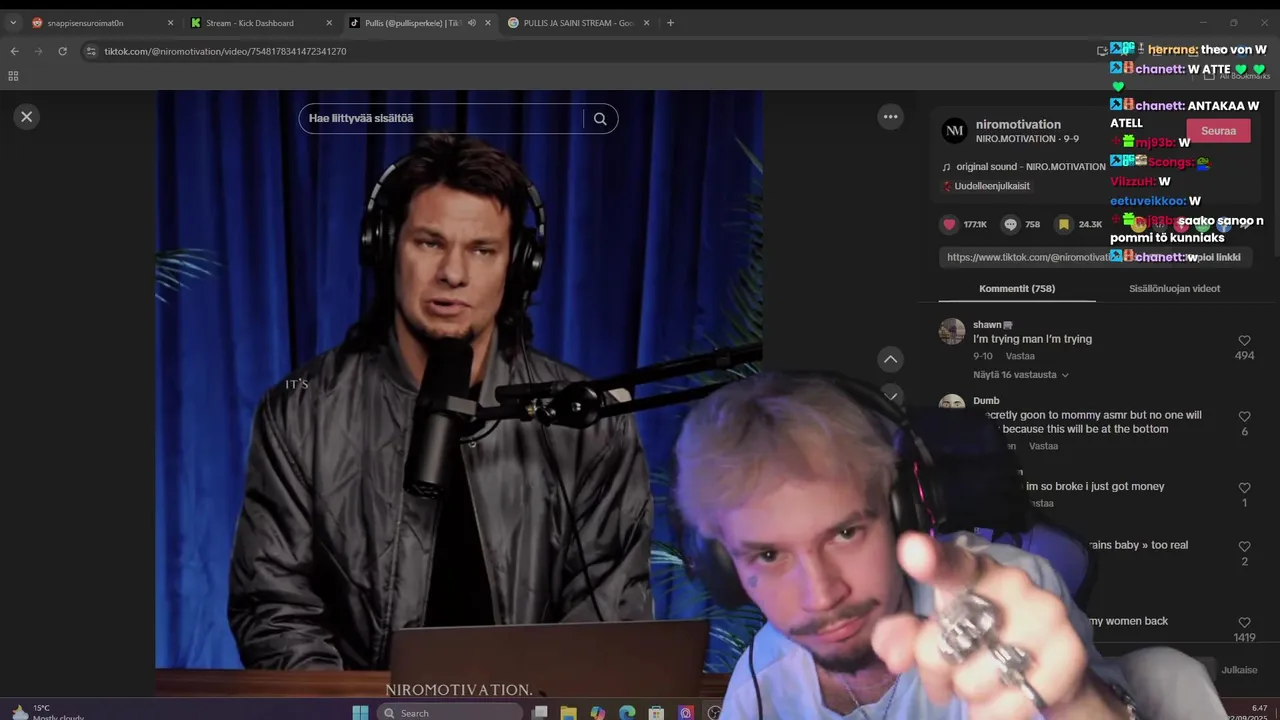The width and height of the screenshot is (1280, 720).
Task: Switch to Sisällönluojan videot tab
Action: (1174, 289)
